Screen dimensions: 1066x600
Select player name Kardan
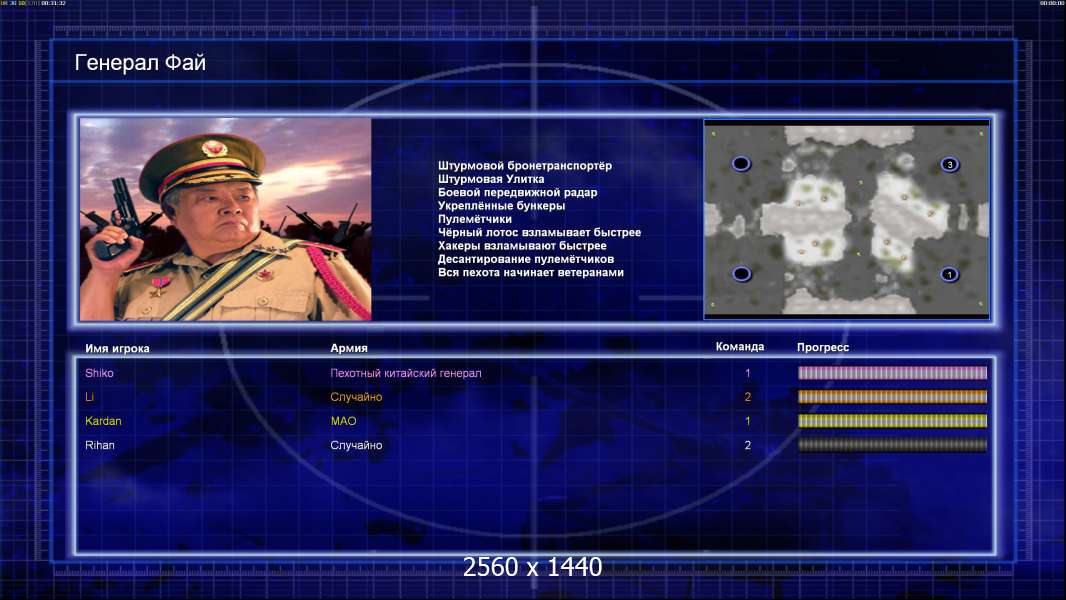pos(103,421)
